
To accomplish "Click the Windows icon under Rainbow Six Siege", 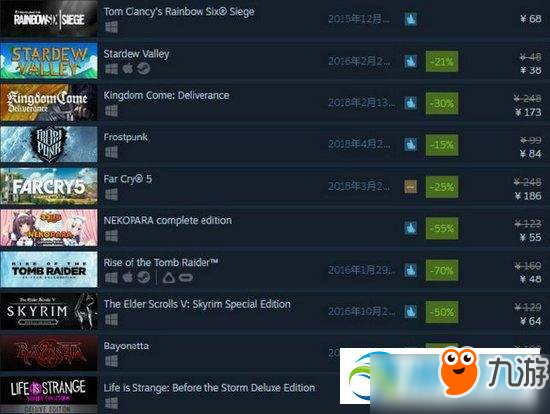I will 112,27.
